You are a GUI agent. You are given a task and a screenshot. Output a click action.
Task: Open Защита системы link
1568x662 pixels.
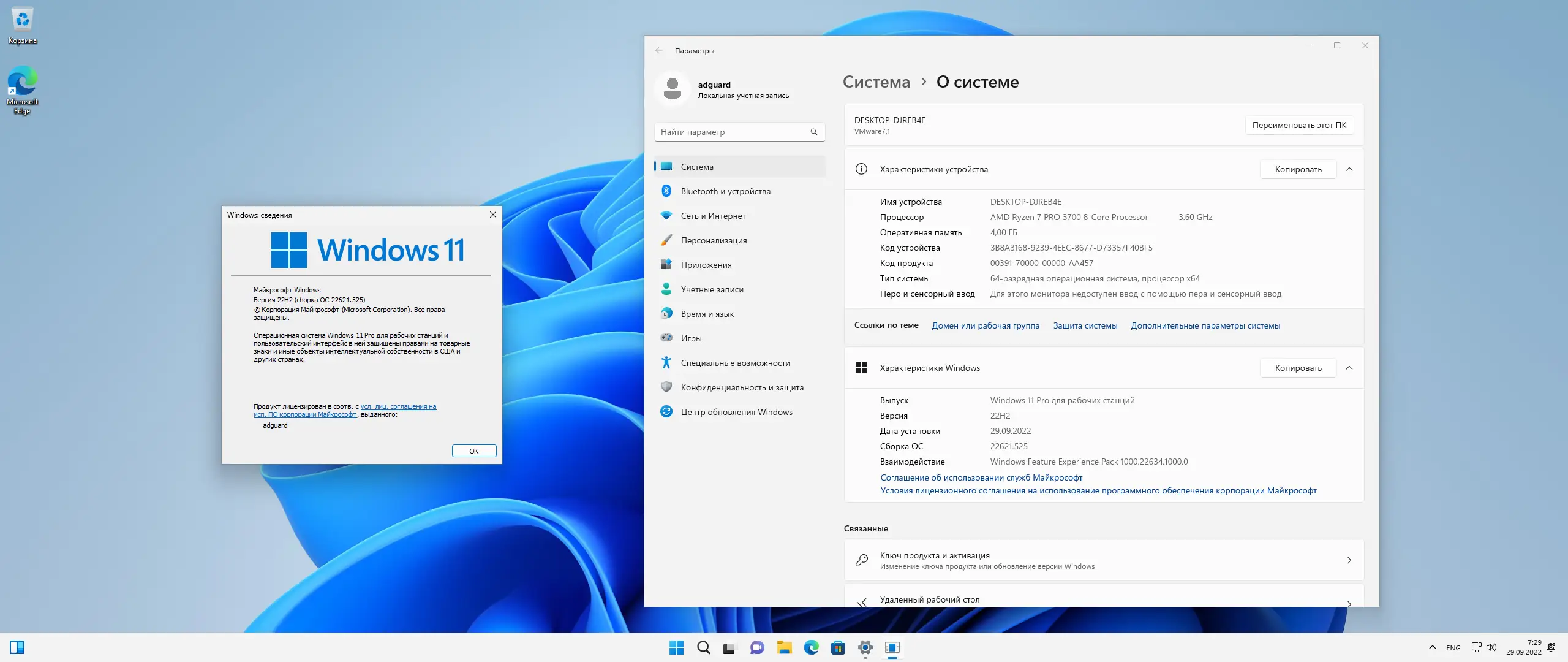coord(1085,325)
